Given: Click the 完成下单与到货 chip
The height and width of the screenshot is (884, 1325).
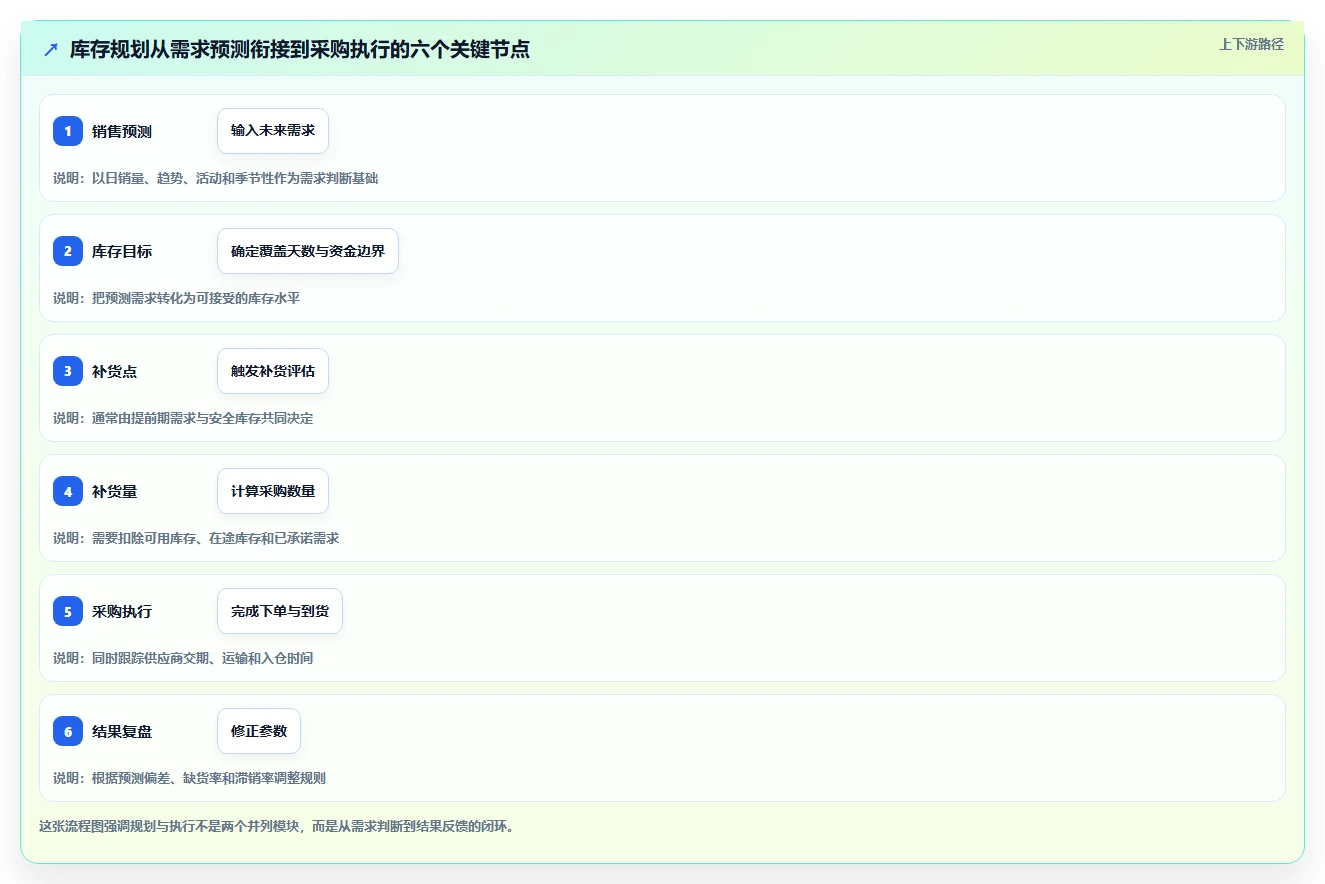Looking at the screenshot, I should 280,611.
